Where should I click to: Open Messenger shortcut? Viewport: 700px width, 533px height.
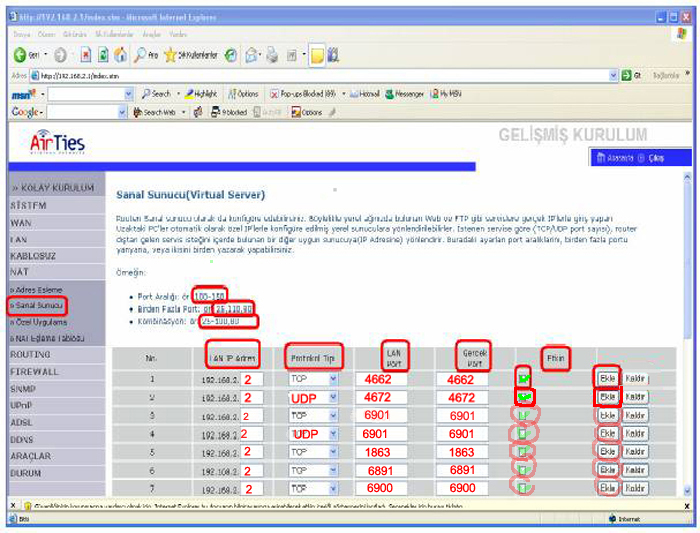[404, 94]
